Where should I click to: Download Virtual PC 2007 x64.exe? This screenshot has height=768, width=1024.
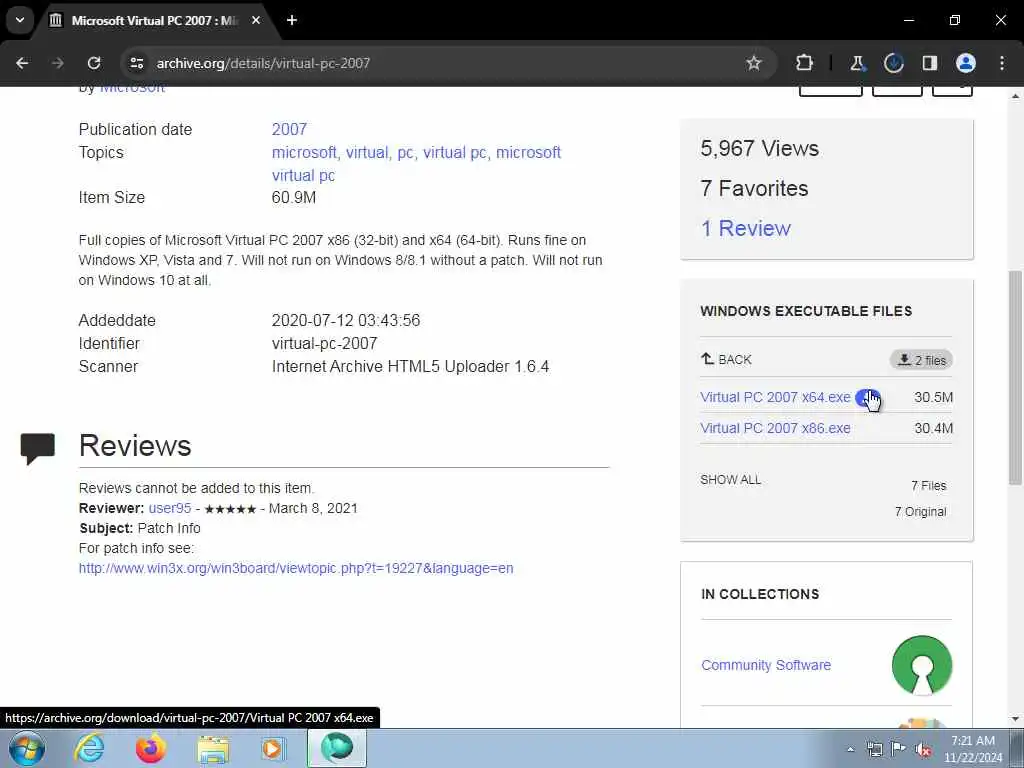pos(775,397)
